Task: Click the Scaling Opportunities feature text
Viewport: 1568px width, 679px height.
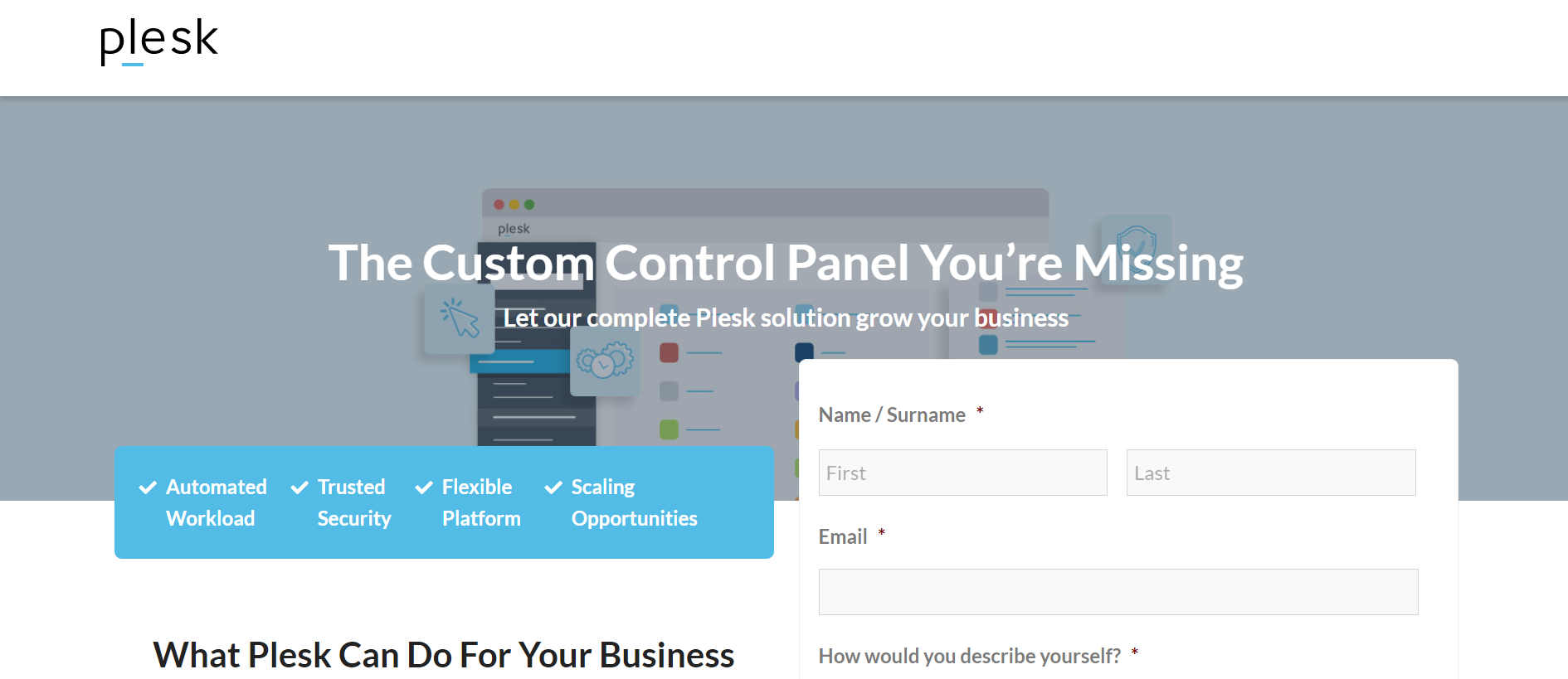Action: [x=634, y=502]
